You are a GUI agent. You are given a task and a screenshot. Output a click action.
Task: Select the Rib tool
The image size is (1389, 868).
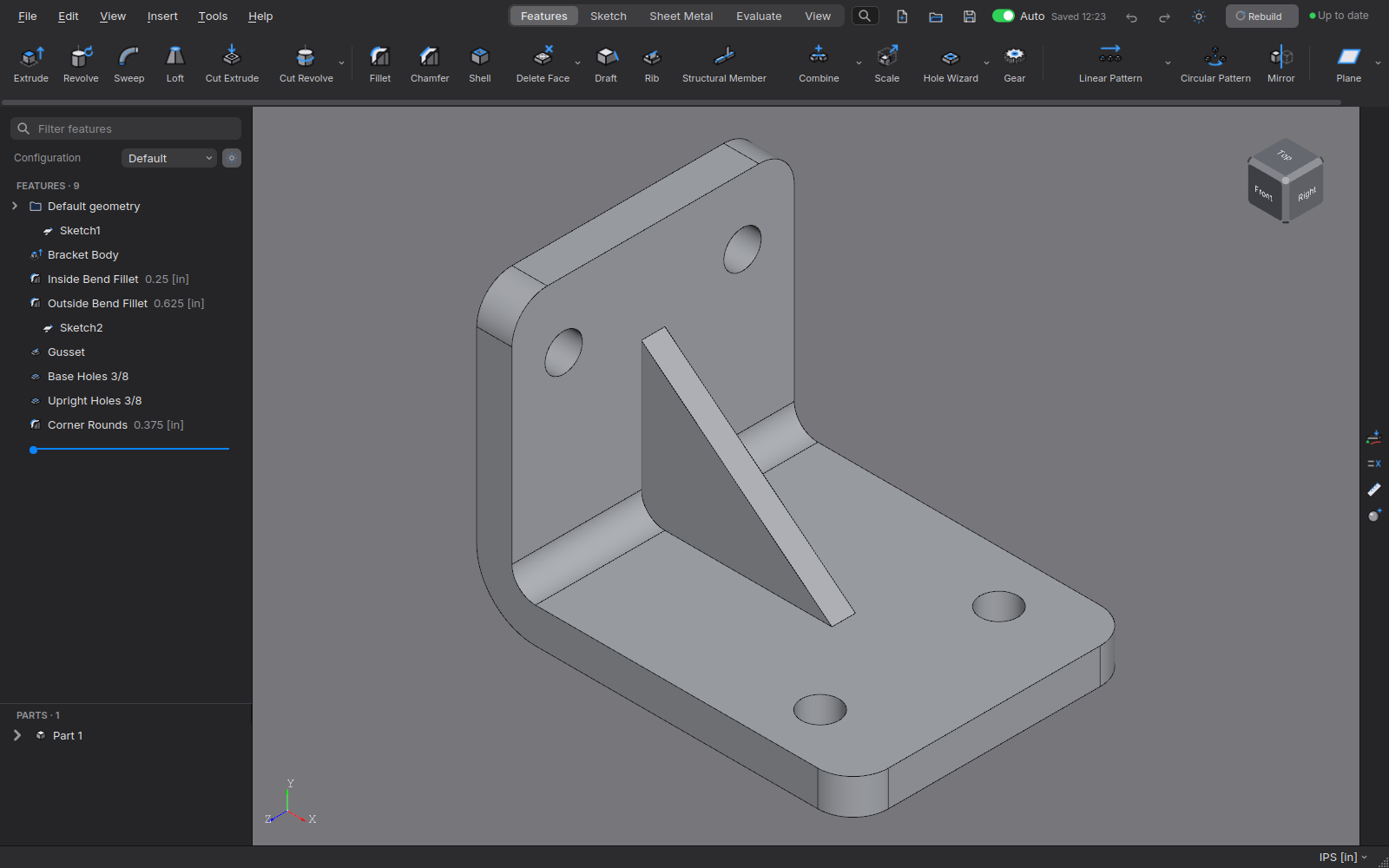tap(652, 65)
